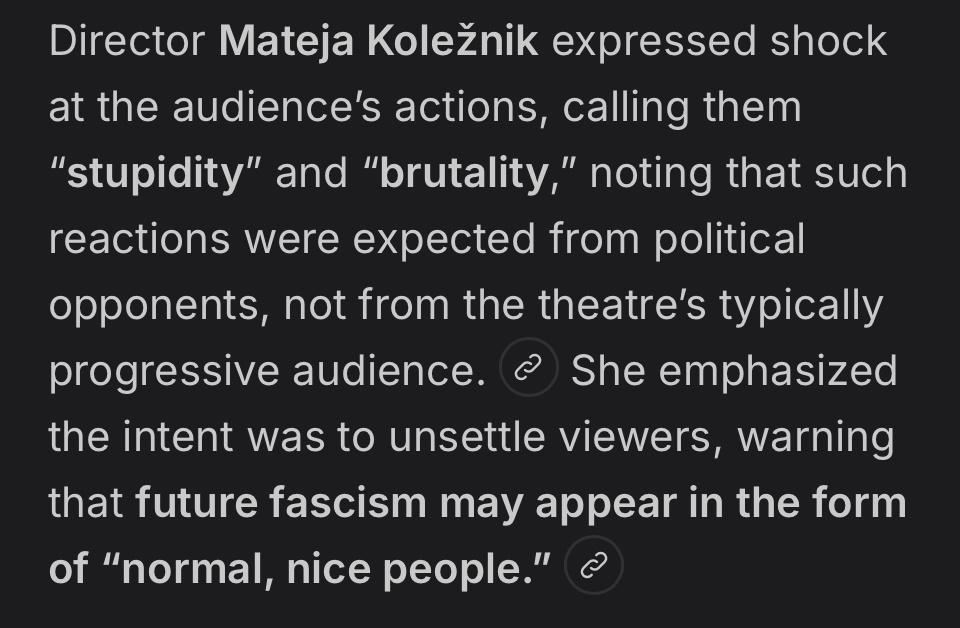The image size is (960, 628).
Task: Click the bold name Mateja Koležnik
Action: coord(378,41)
